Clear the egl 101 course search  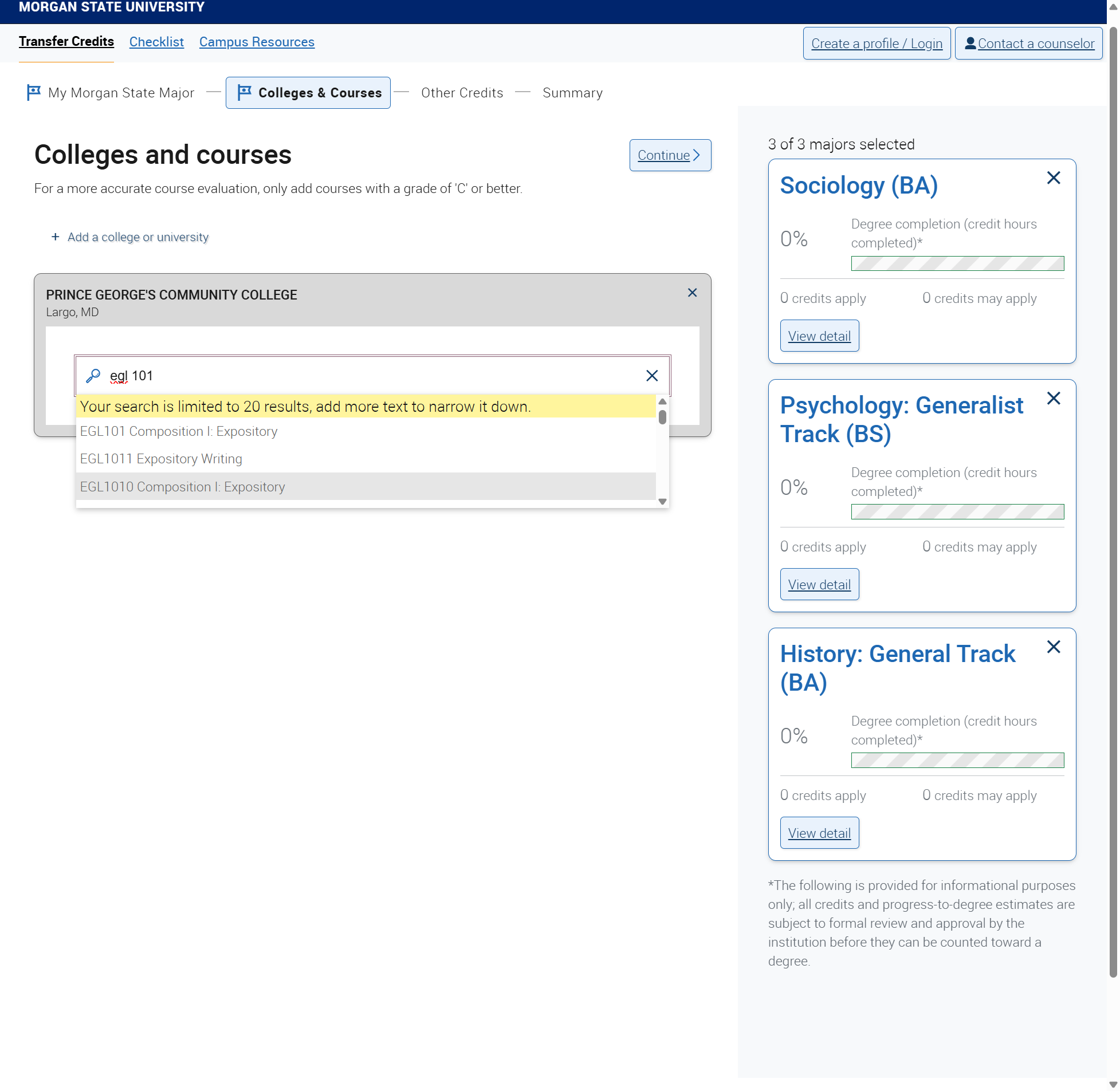[652, 375]
